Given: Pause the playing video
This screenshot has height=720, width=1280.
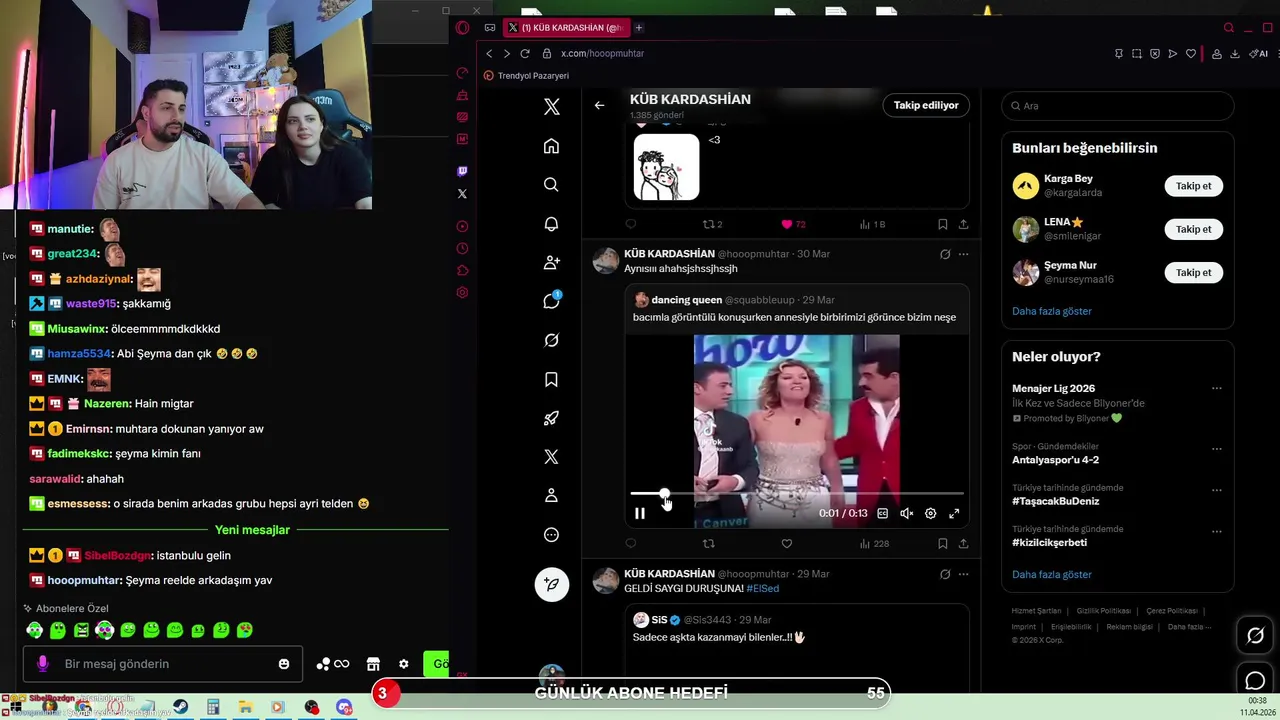Looking at the screenshot, I should [640, 513].
